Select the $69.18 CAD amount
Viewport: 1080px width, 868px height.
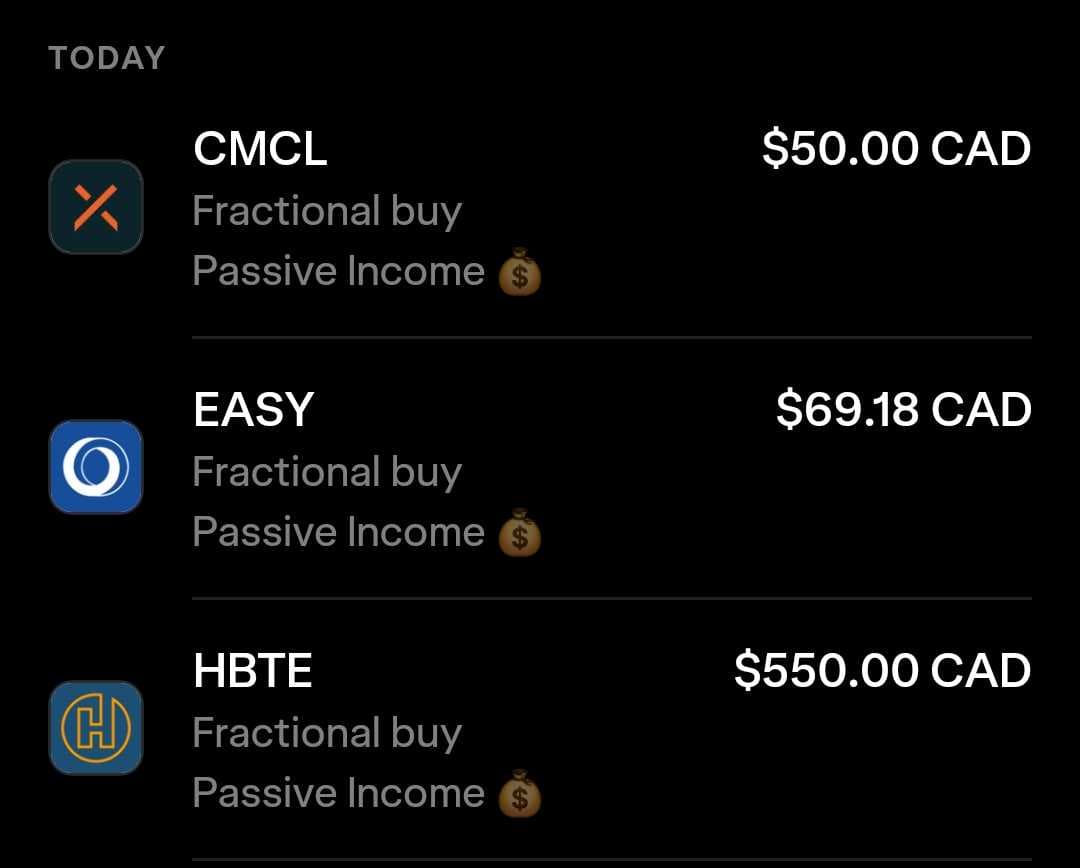(x=904, y=410)
